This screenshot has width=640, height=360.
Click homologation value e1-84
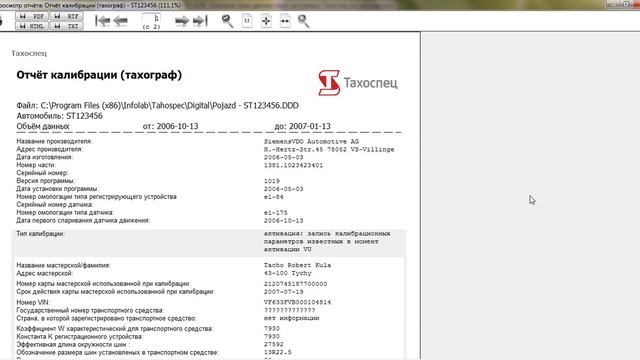click(x=274, y=197)
